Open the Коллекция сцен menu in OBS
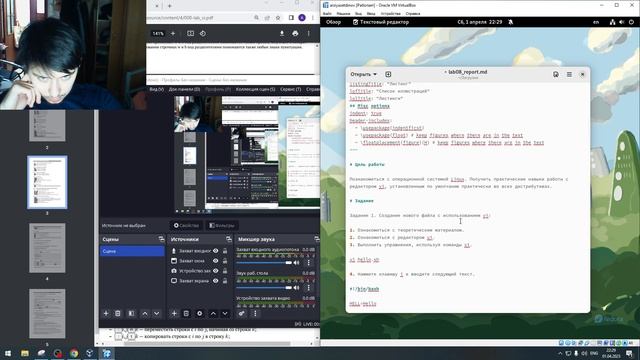 (x=256, y=89)
